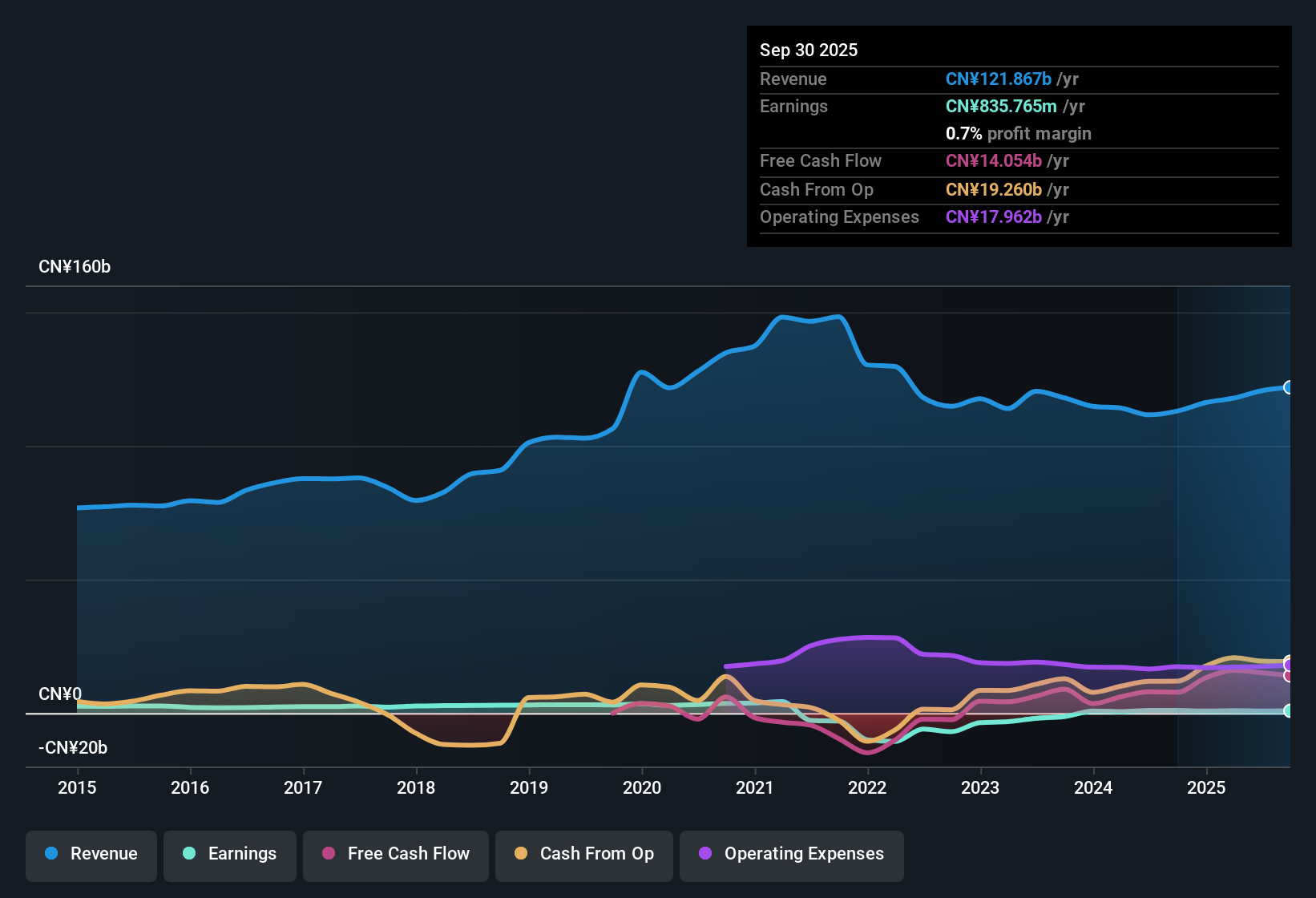Disable the Cash From Op series
This screenshot has height=898, width=1316.
583,856
